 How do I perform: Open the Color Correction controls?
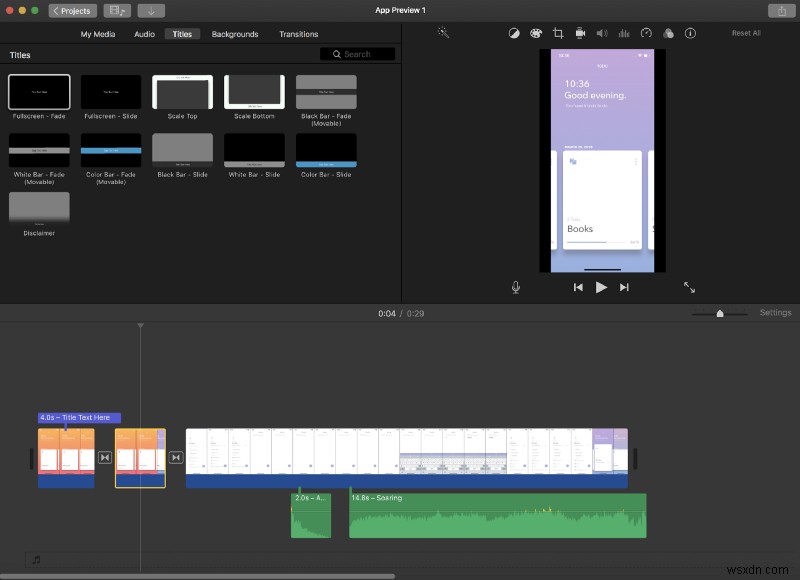(x=536, y=33)
